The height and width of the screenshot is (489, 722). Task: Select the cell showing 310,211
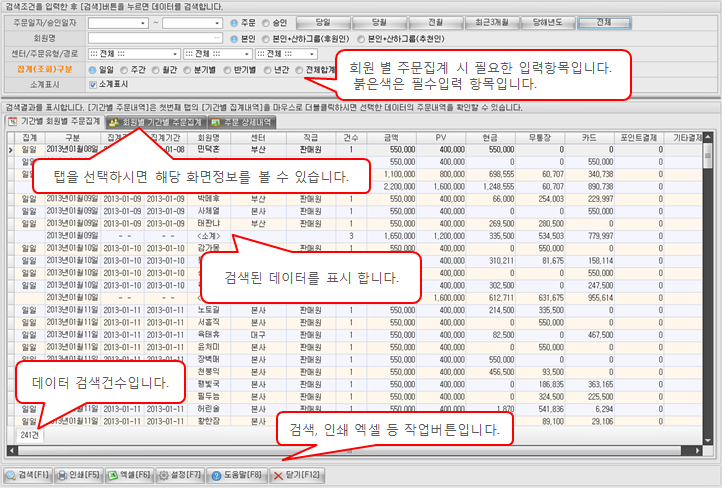tap(490, 261)
